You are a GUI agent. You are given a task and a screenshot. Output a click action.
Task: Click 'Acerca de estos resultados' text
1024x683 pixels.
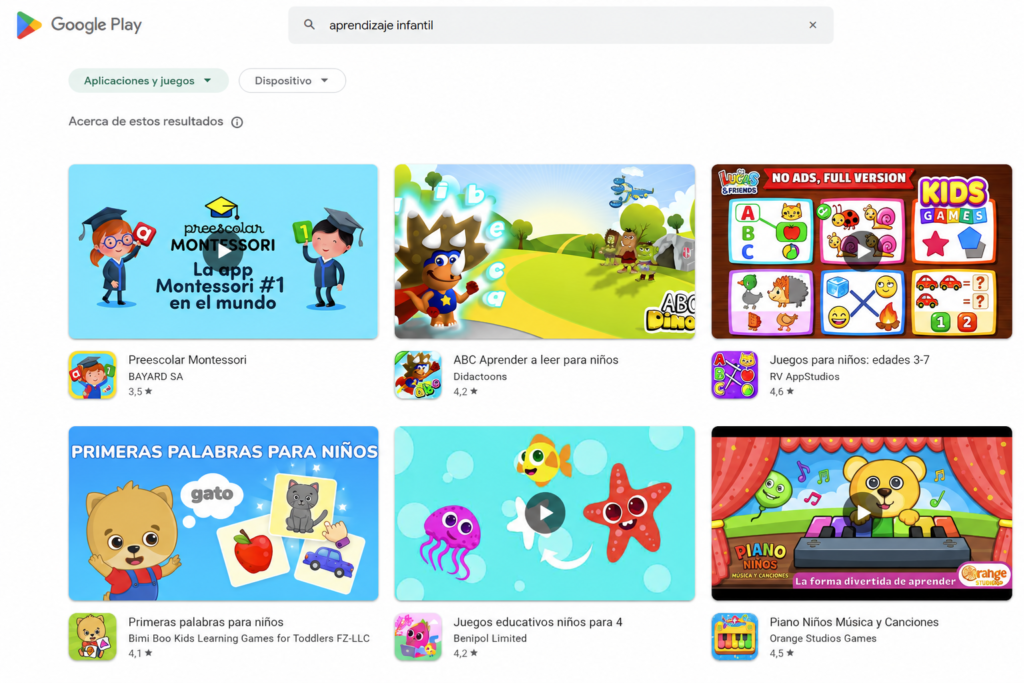(x=146, y=121)
